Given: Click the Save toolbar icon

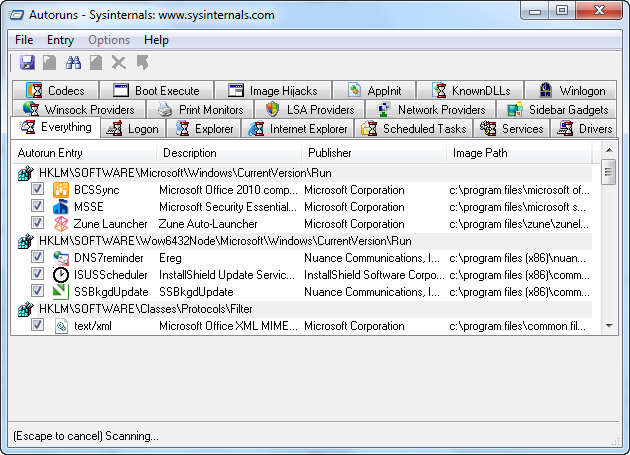Looking at the screenshot, I should (x=27, y=63).
